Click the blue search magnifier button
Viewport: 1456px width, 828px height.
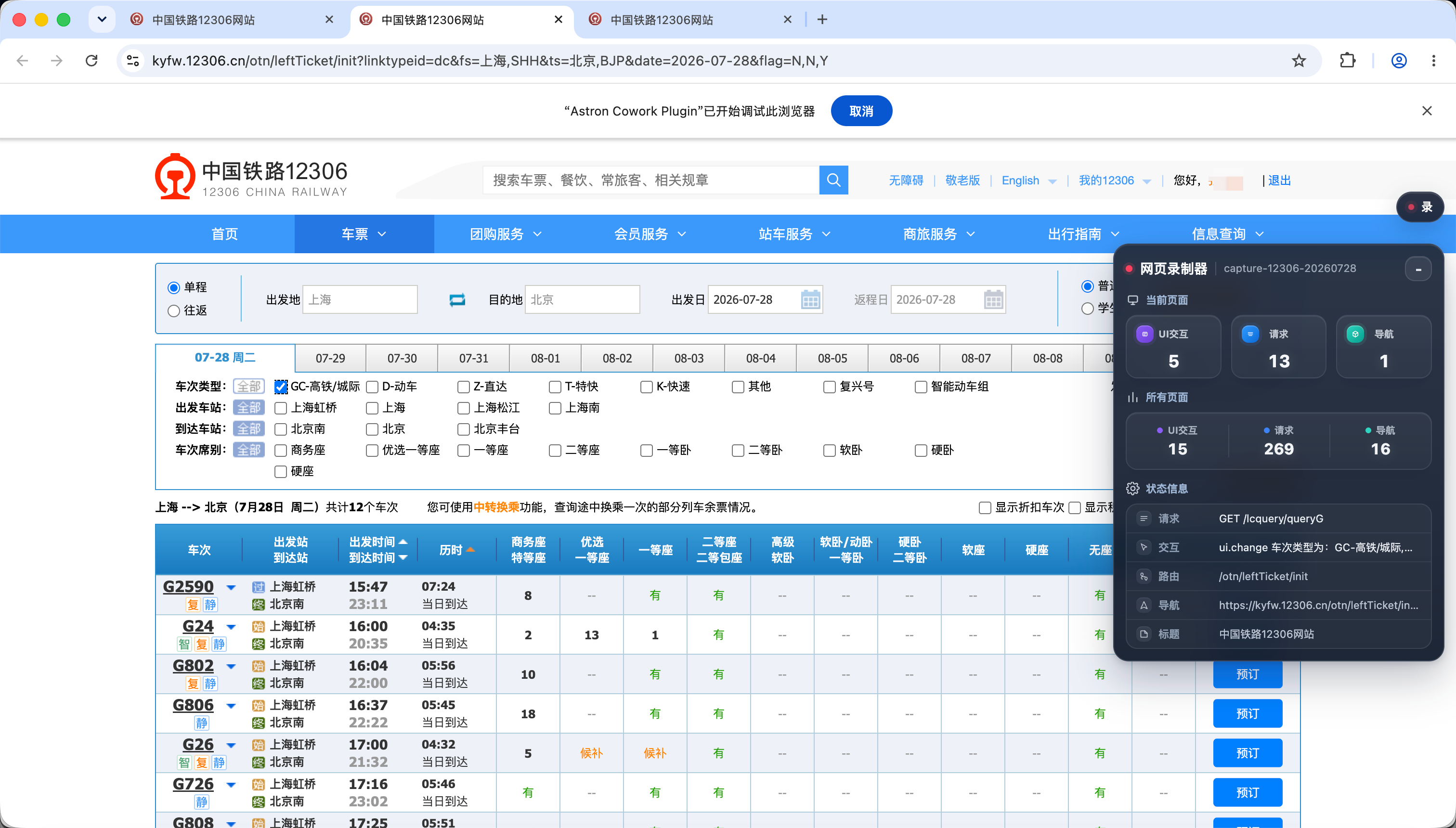833,180
